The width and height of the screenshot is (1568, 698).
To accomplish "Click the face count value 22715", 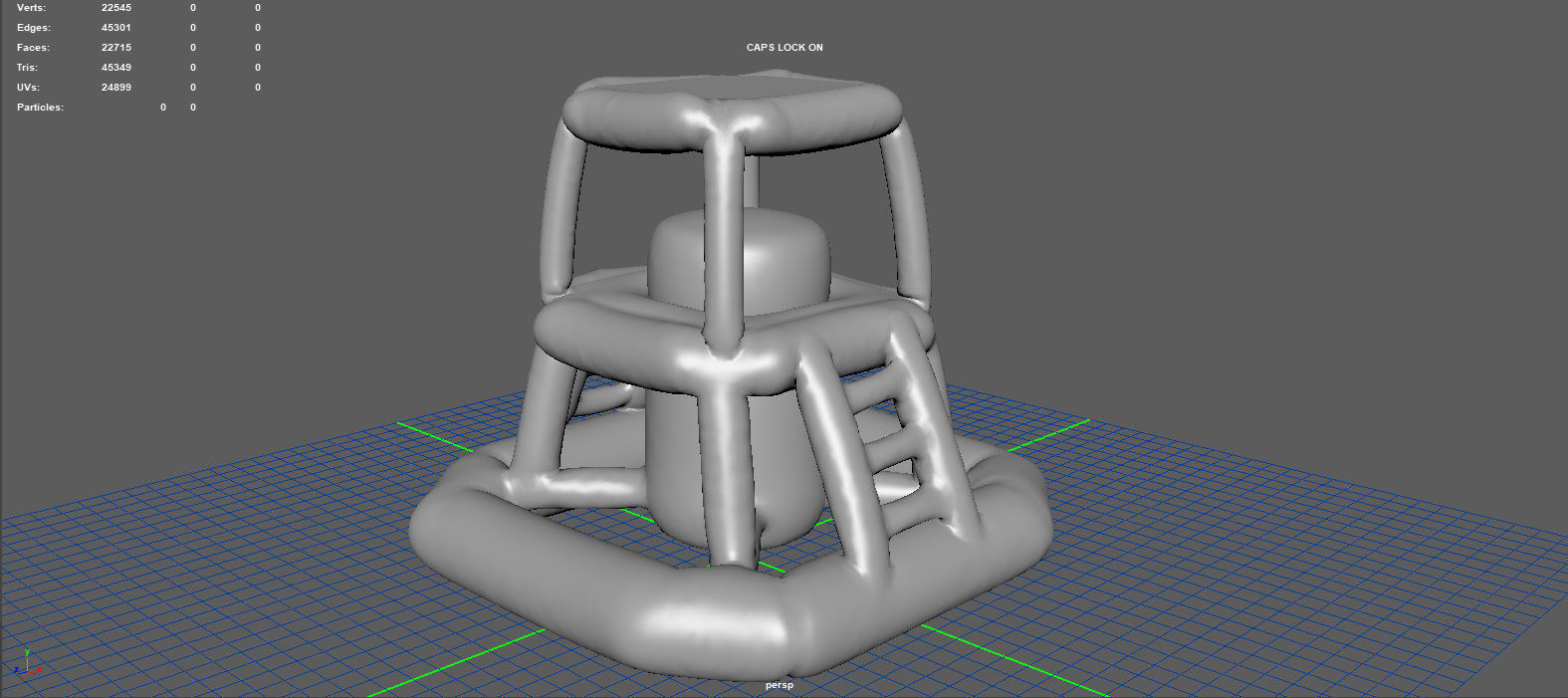I will point(116,48).
